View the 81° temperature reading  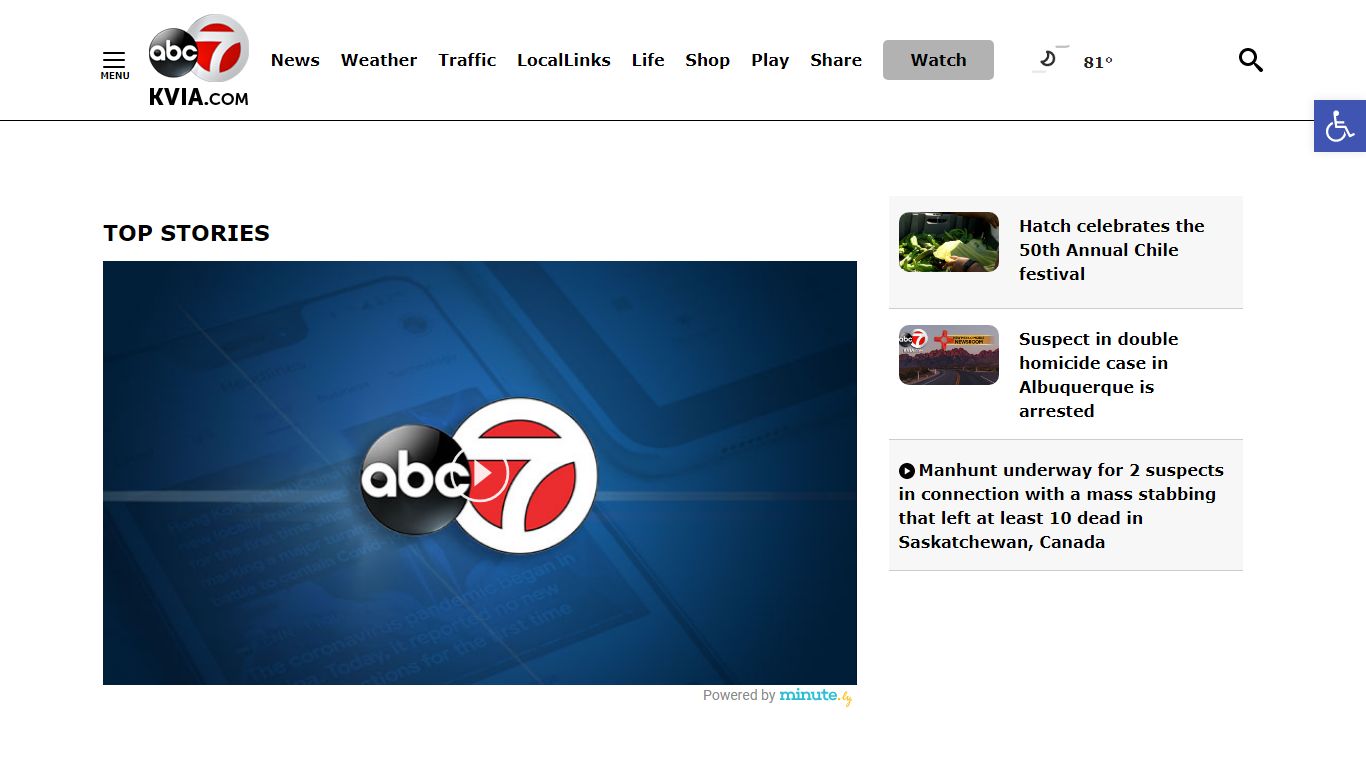pos(1098,62)
